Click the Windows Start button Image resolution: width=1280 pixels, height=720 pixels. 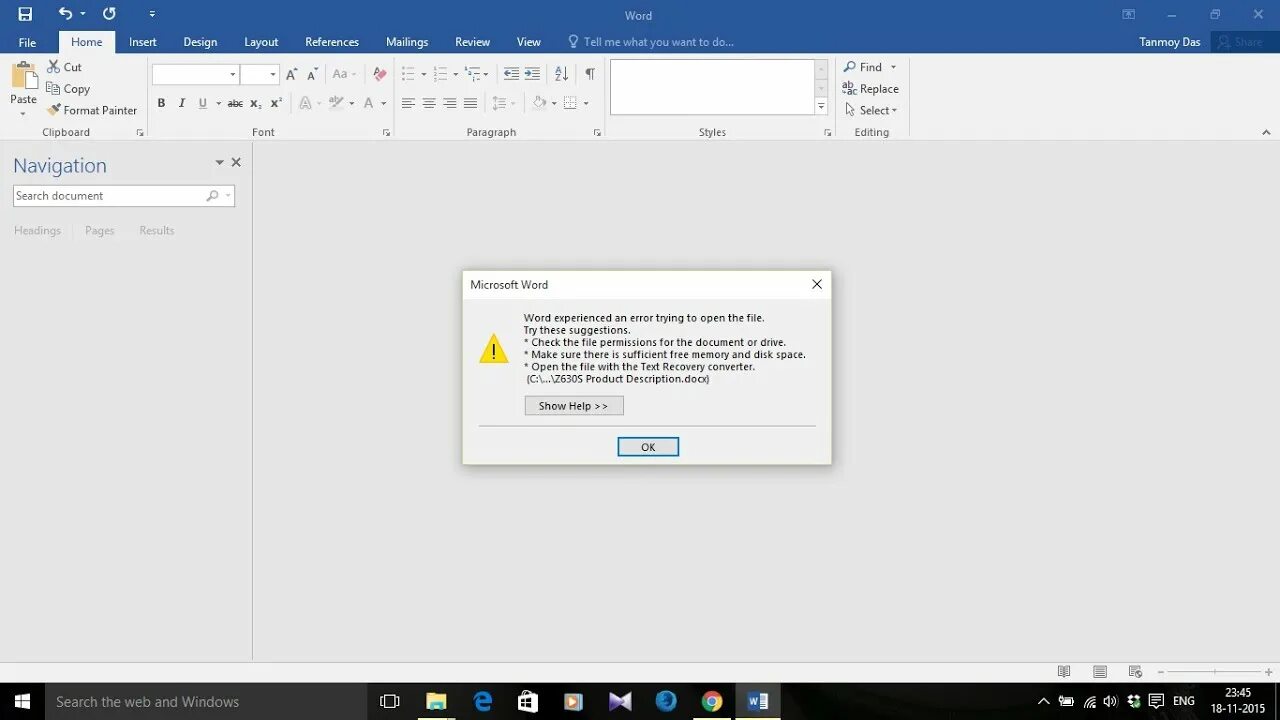[22, 702]
